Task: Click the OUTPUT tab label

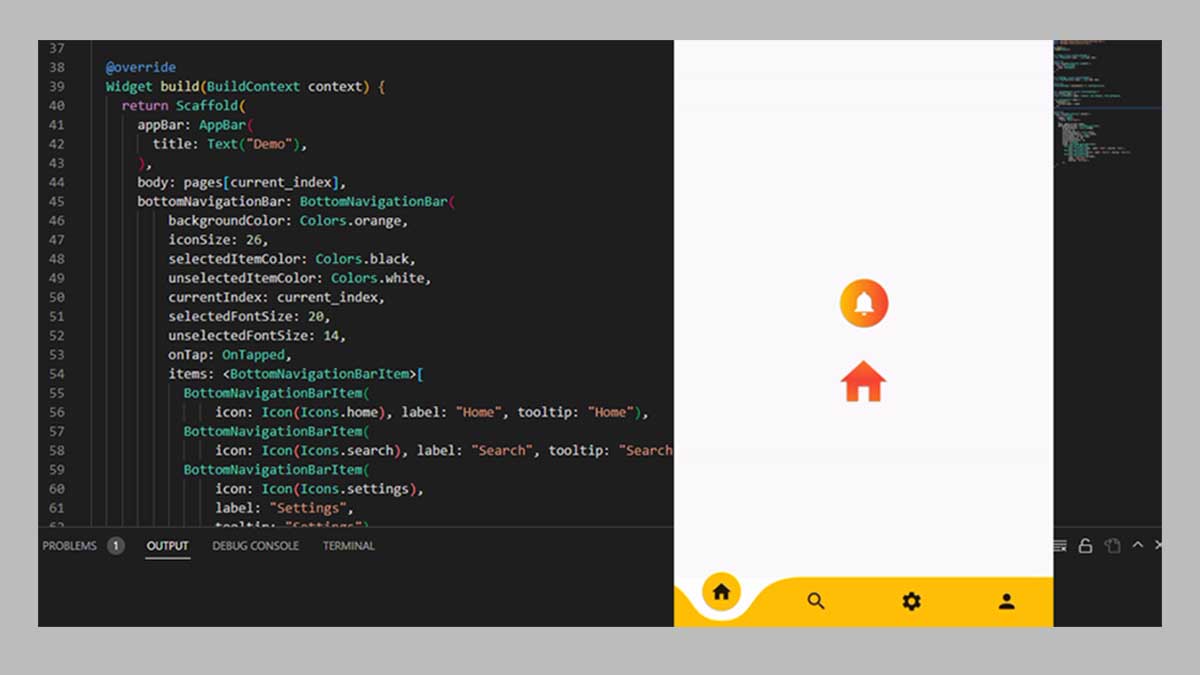Action: 167,546
